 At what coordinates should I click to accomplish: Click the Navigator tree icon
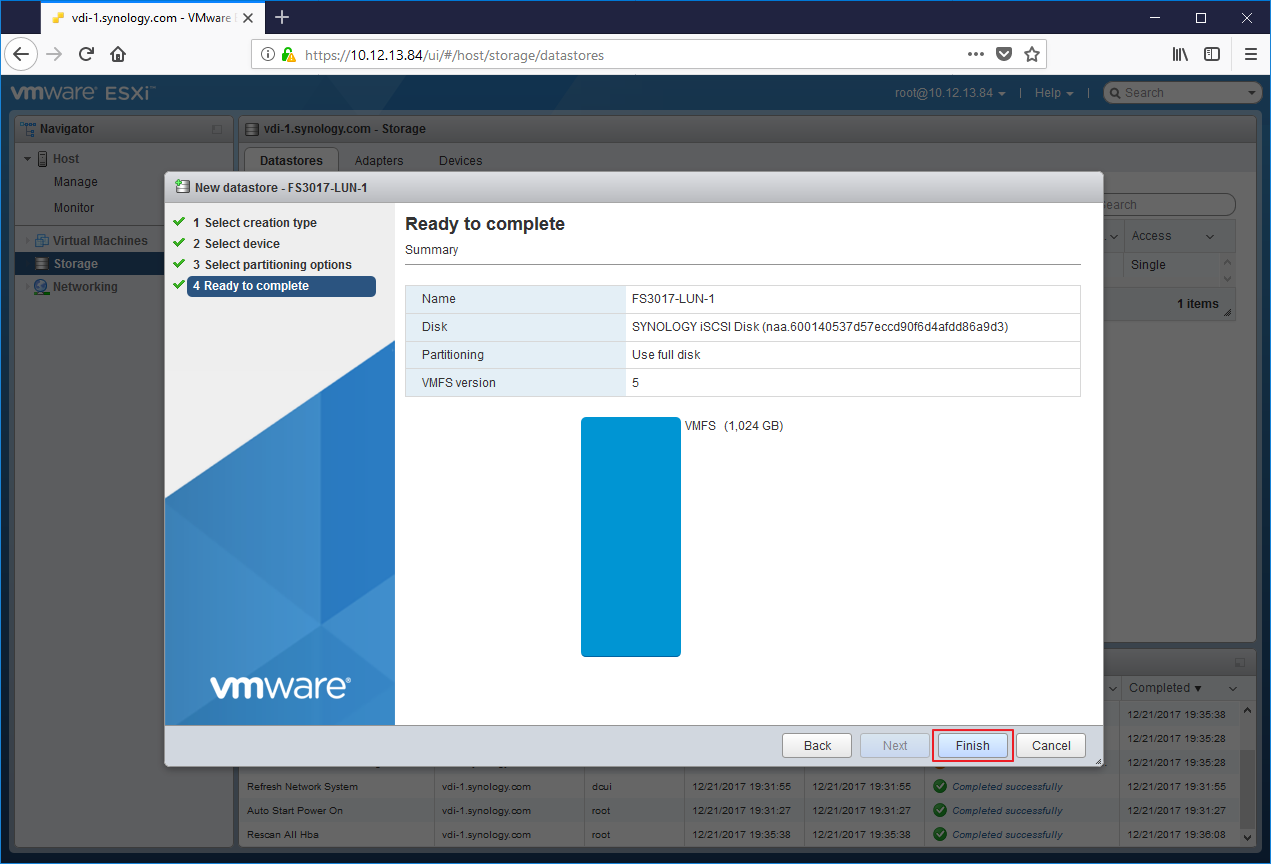28,129
